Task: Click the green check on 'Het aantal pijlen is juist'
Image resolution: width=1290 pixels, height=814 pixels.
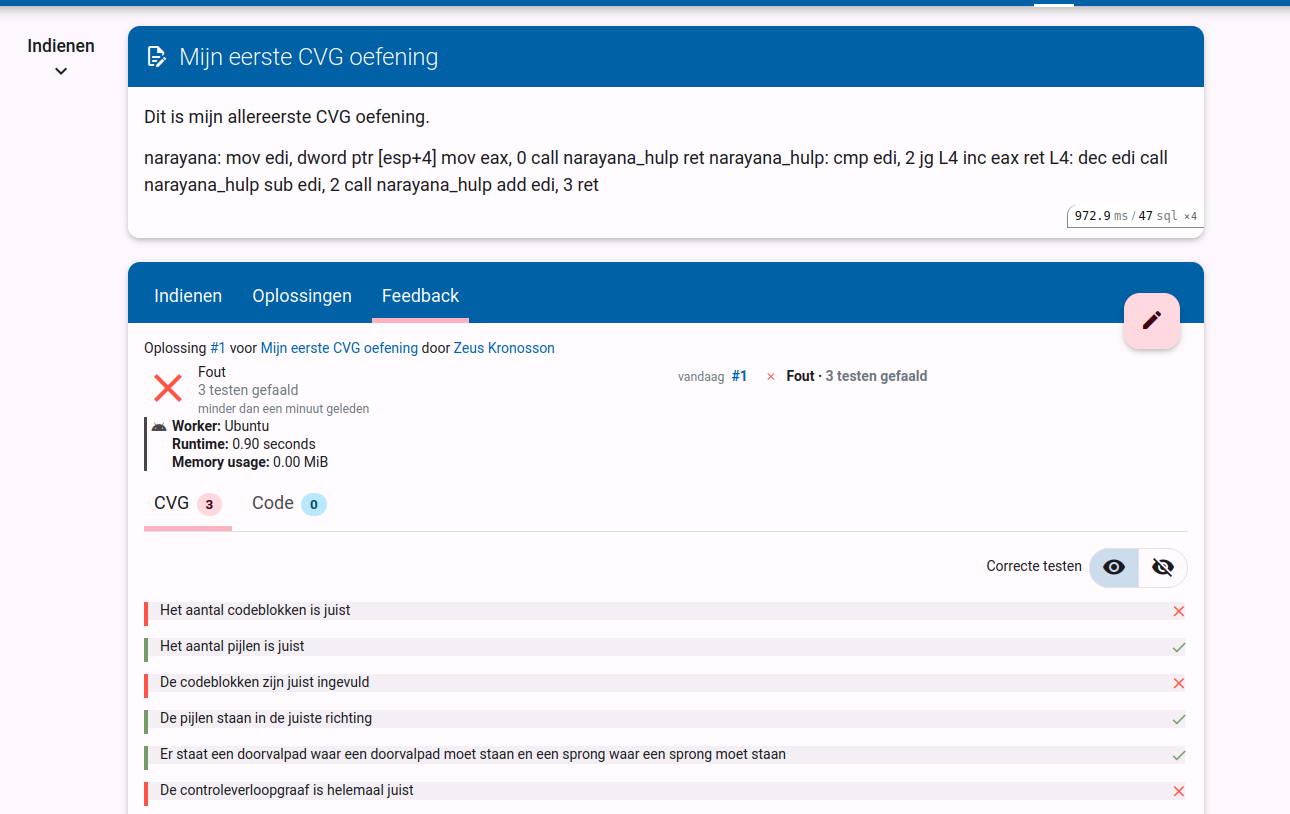Action: pyautogui.click(x=1179, y=647)
